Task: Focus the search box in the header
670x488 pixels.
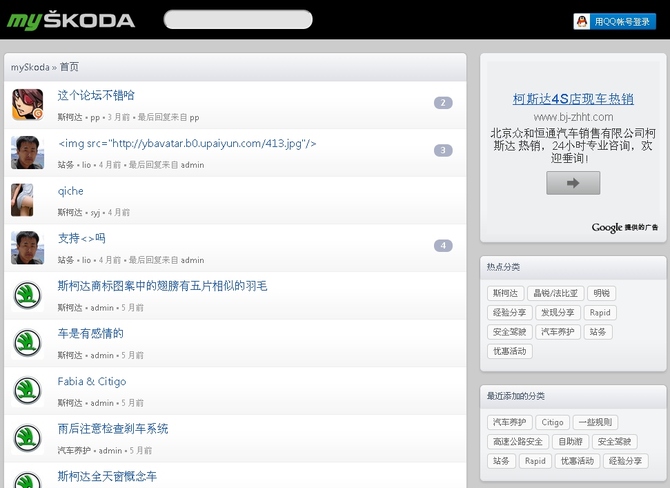Action: pos(238,20)
